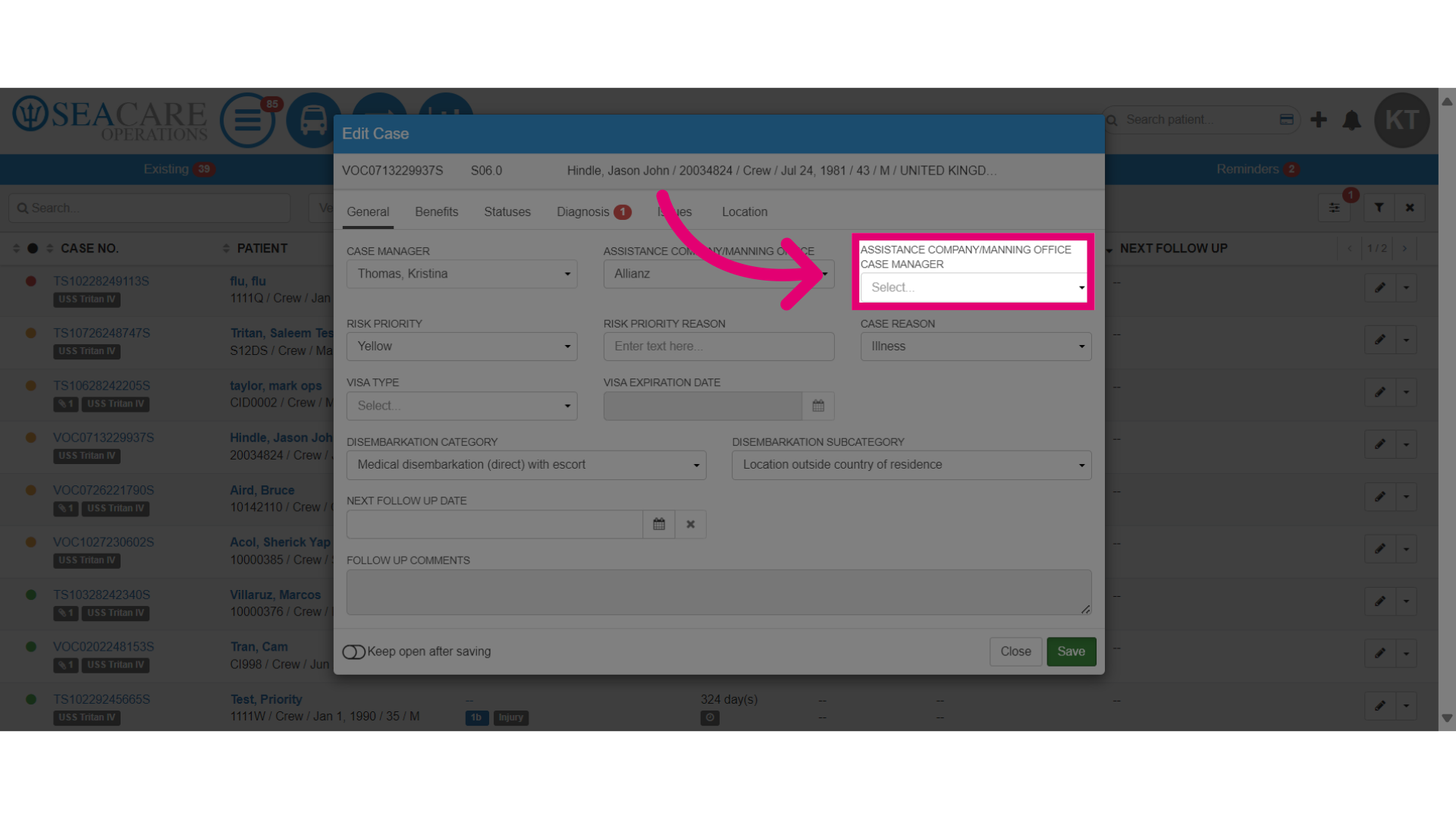Open Assistance Company Case Manager dropdown
This screenshot has height=819, width=1456.
click(x=974, y=287)
